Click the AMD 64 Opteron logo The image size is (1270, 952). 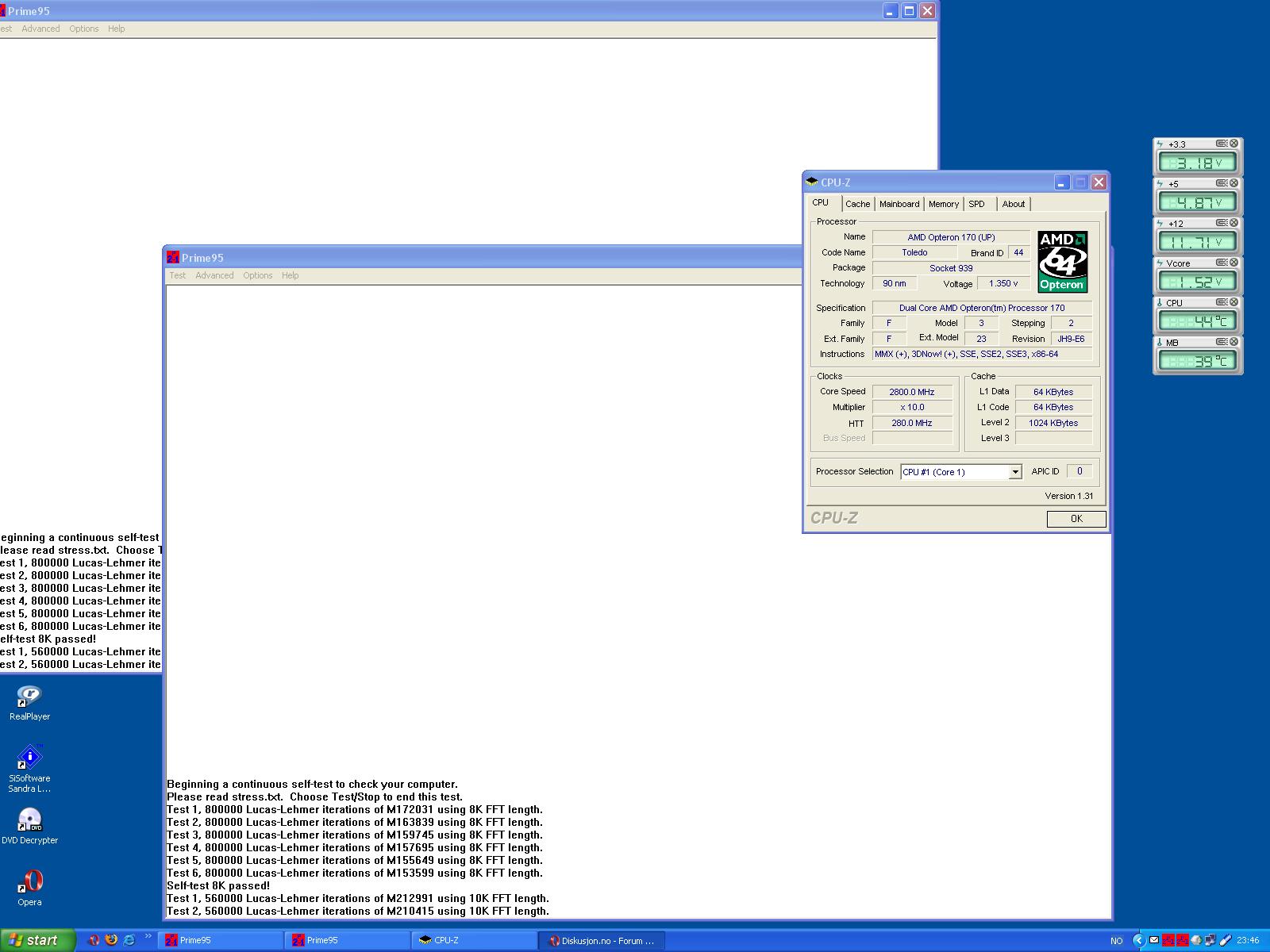[1062, 262]
